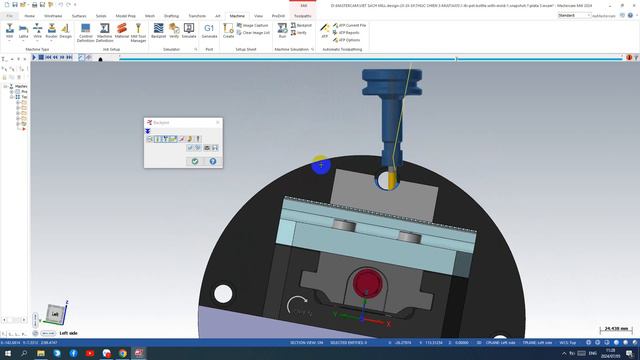This screenshot has height=360, width=640.
Task: Play the backplot simulation
Action: (34, 58)
